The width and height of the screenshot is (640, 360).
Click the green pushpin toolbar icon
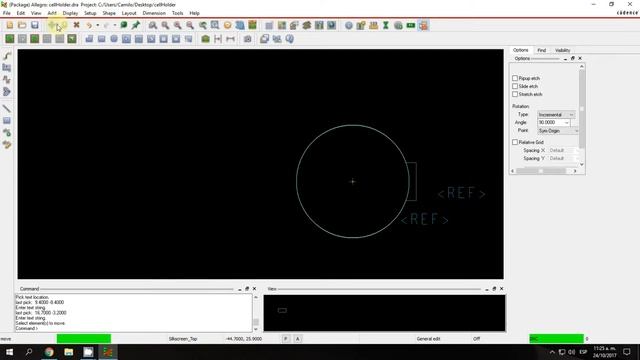tap(136, 25)
